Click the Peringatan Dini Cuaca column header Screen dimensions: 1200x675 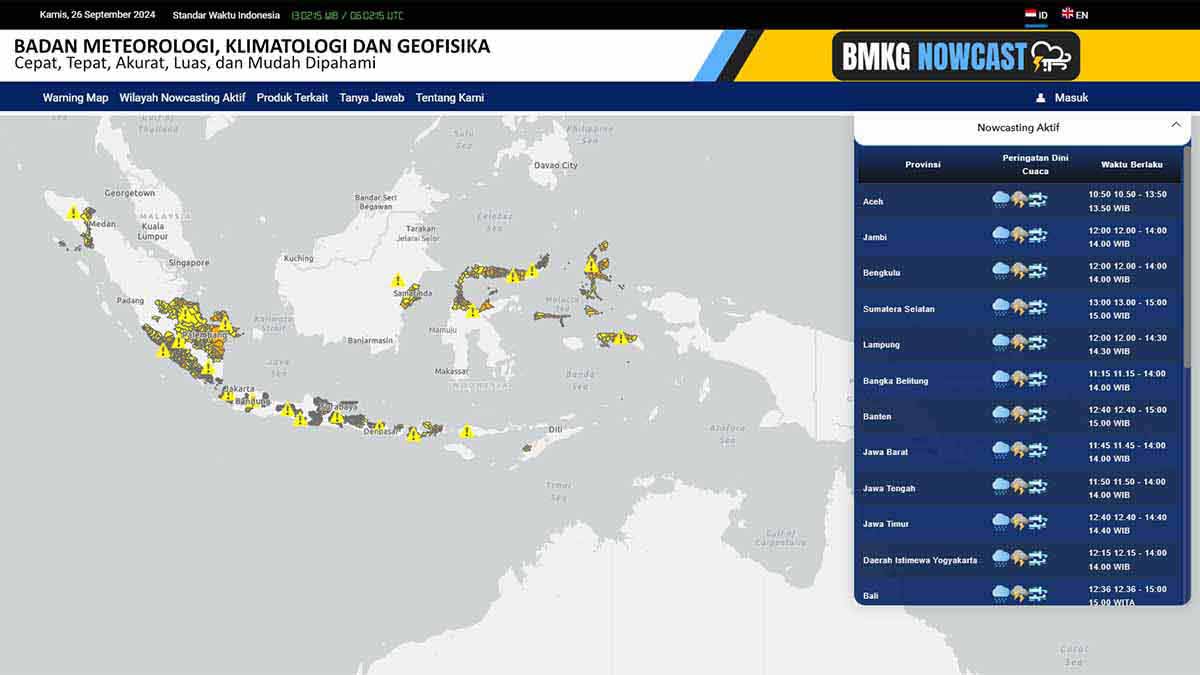pos(1036,165)
